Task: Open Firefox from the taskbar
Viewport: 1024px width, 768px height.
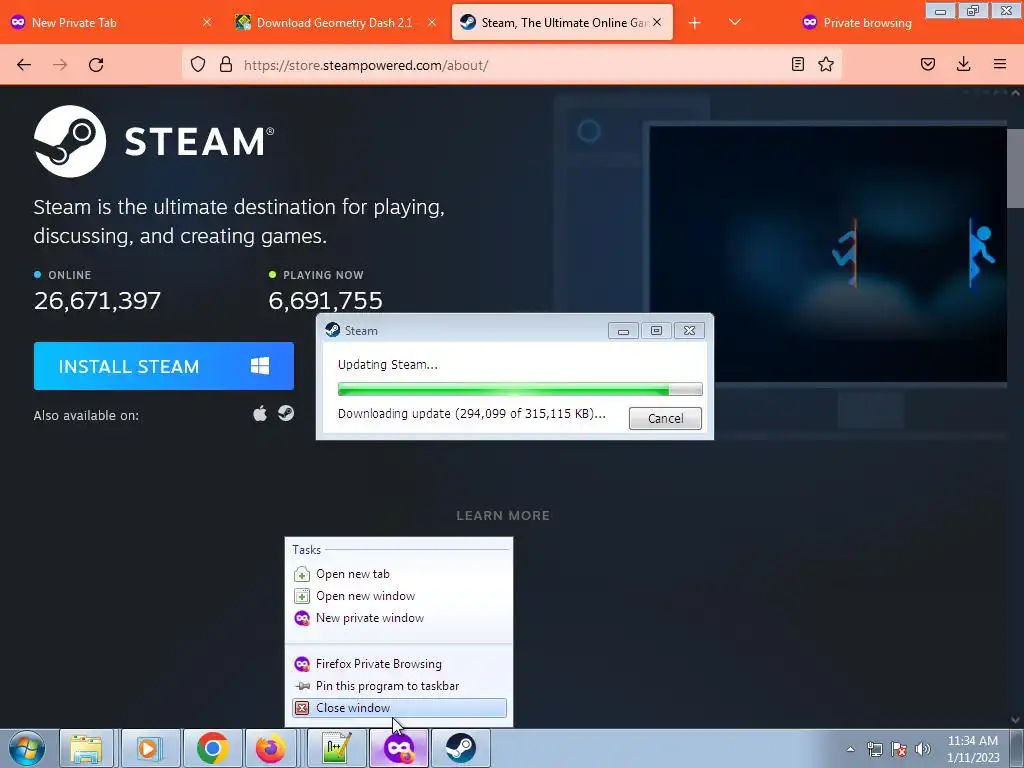Action: [270, 748]
